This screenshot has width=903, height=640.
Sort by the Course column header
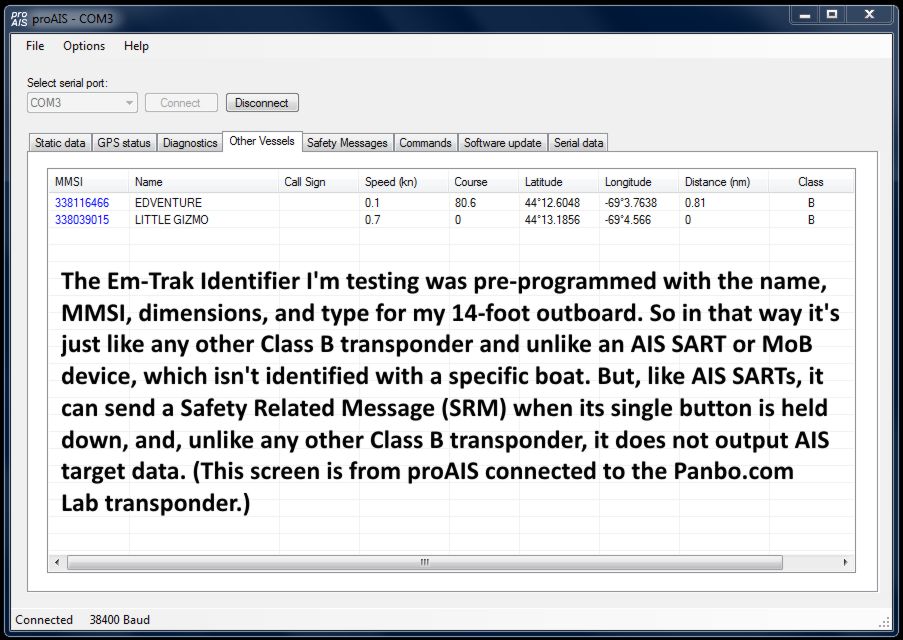pos(483,181)
